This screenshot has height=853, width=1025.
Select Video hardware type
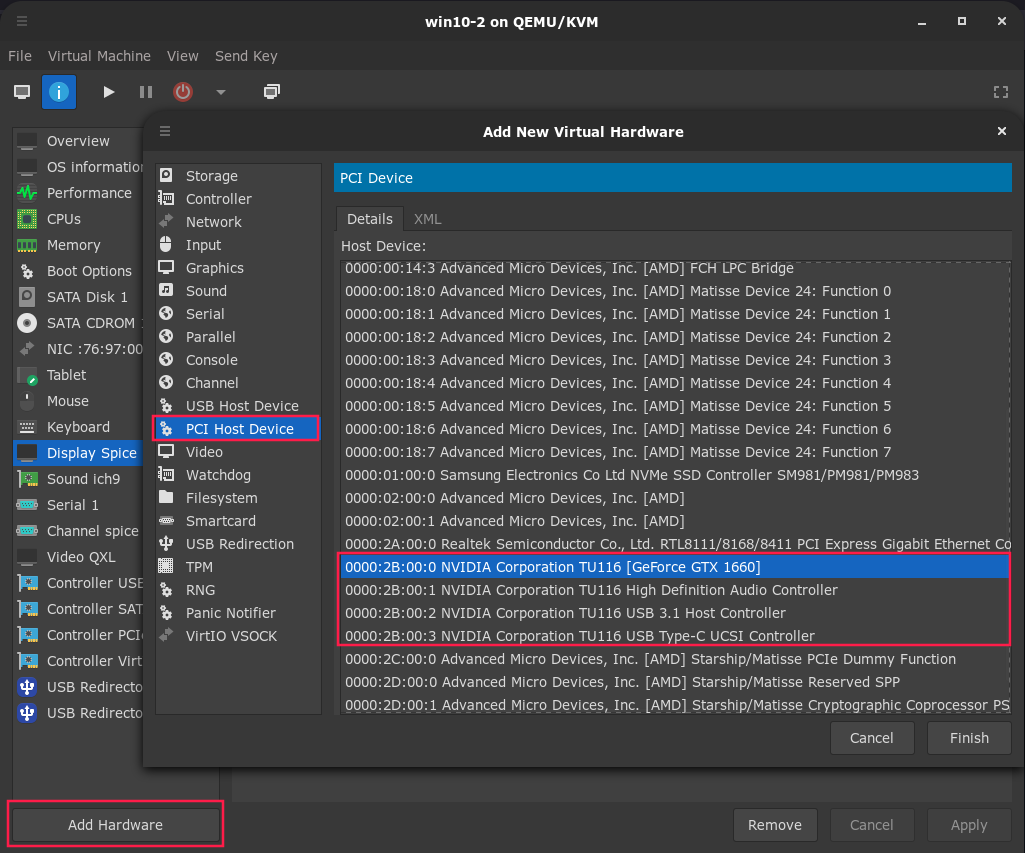point(239,452)
